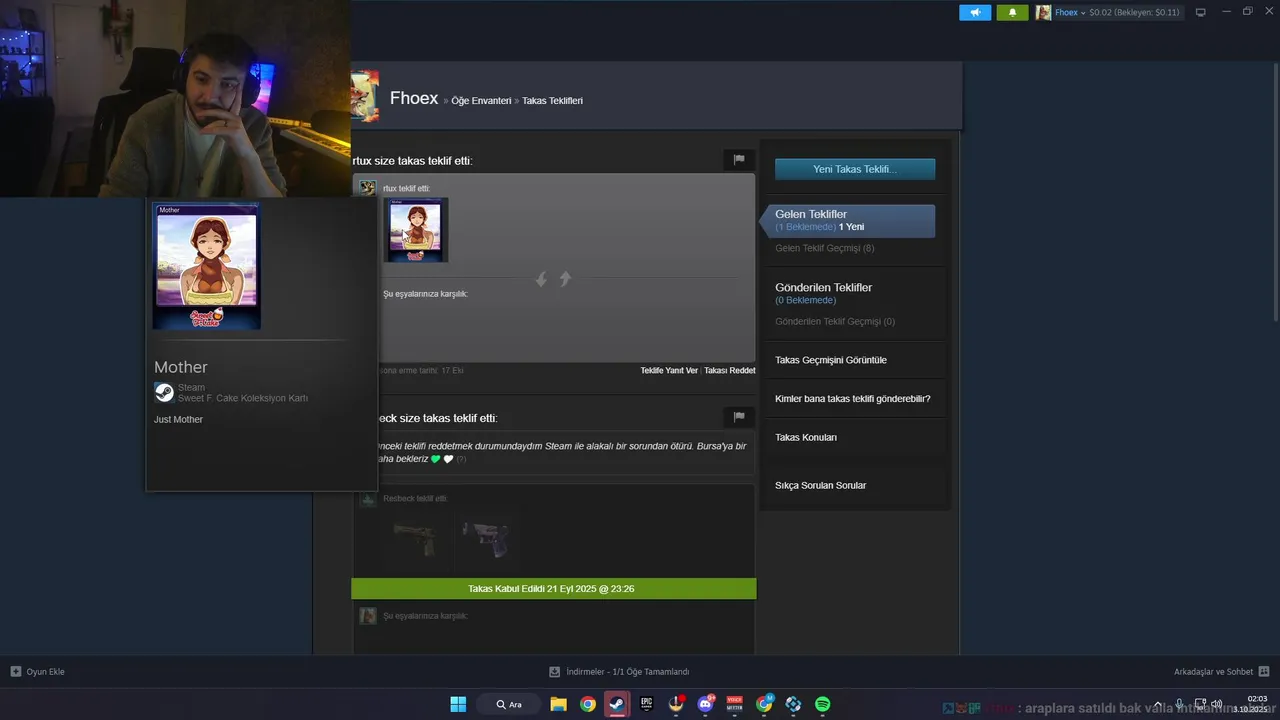Click the taskbar icon with red notification badge

(677, 704)
